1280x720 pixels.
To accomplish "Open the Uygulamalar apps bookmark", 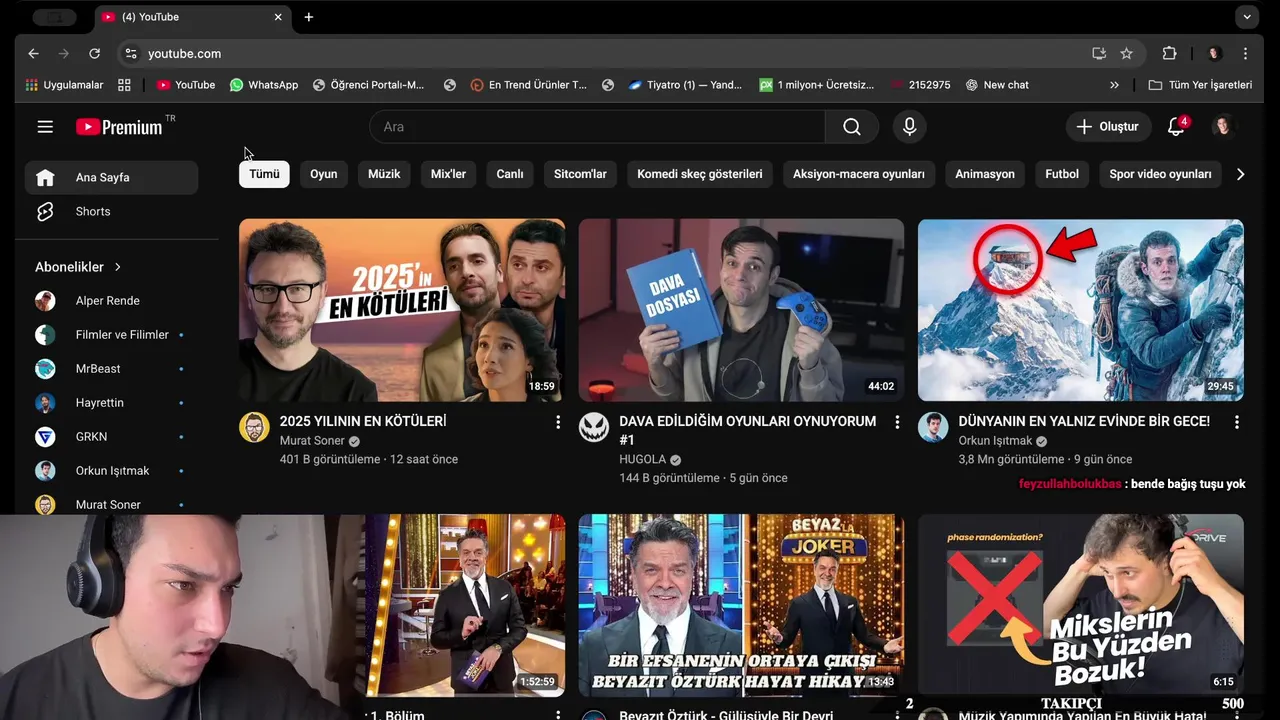I will (x=64, y=85).
